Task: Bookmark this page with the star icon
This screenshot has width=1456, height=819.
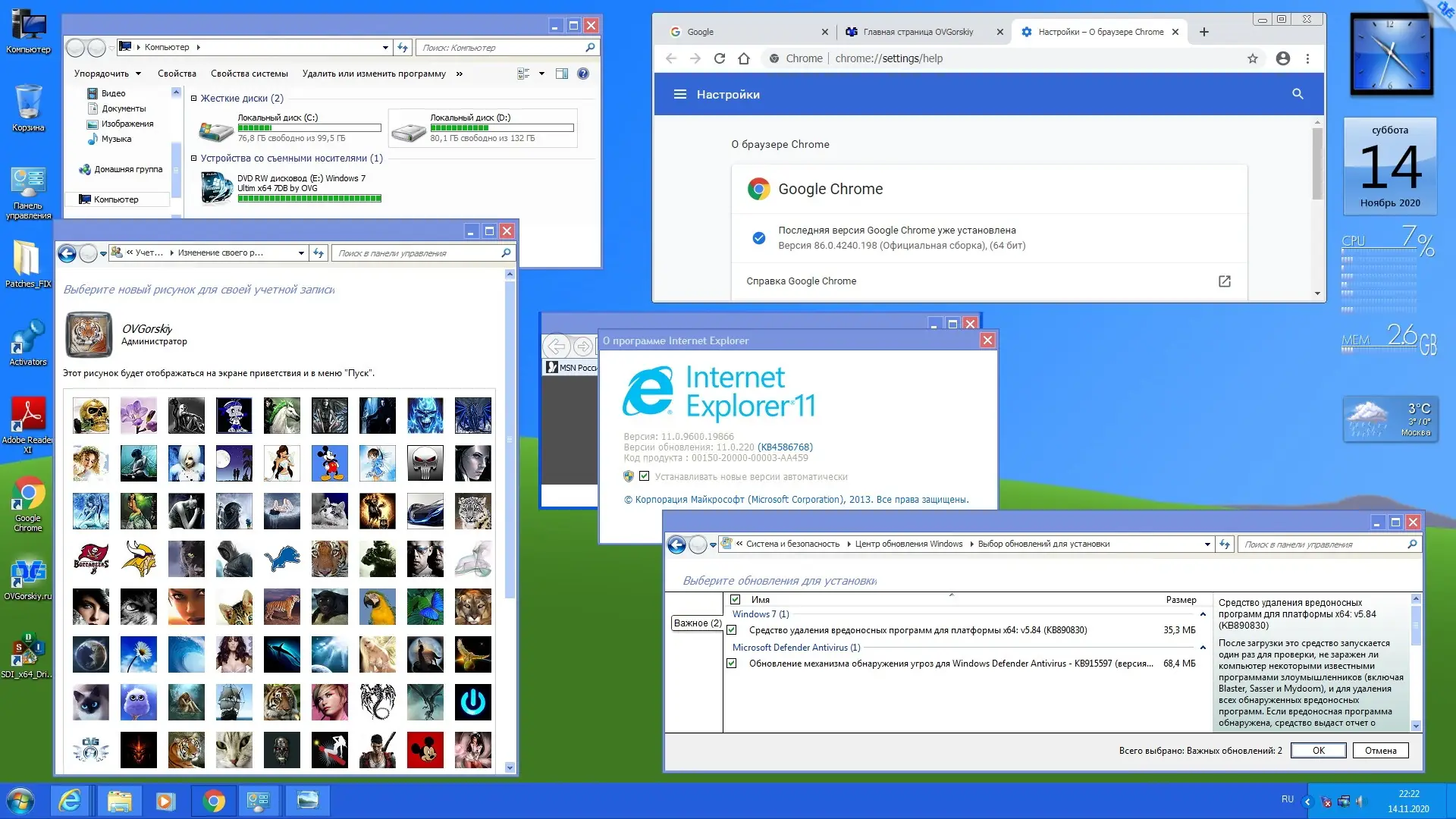Action: tap(1253, 58)
